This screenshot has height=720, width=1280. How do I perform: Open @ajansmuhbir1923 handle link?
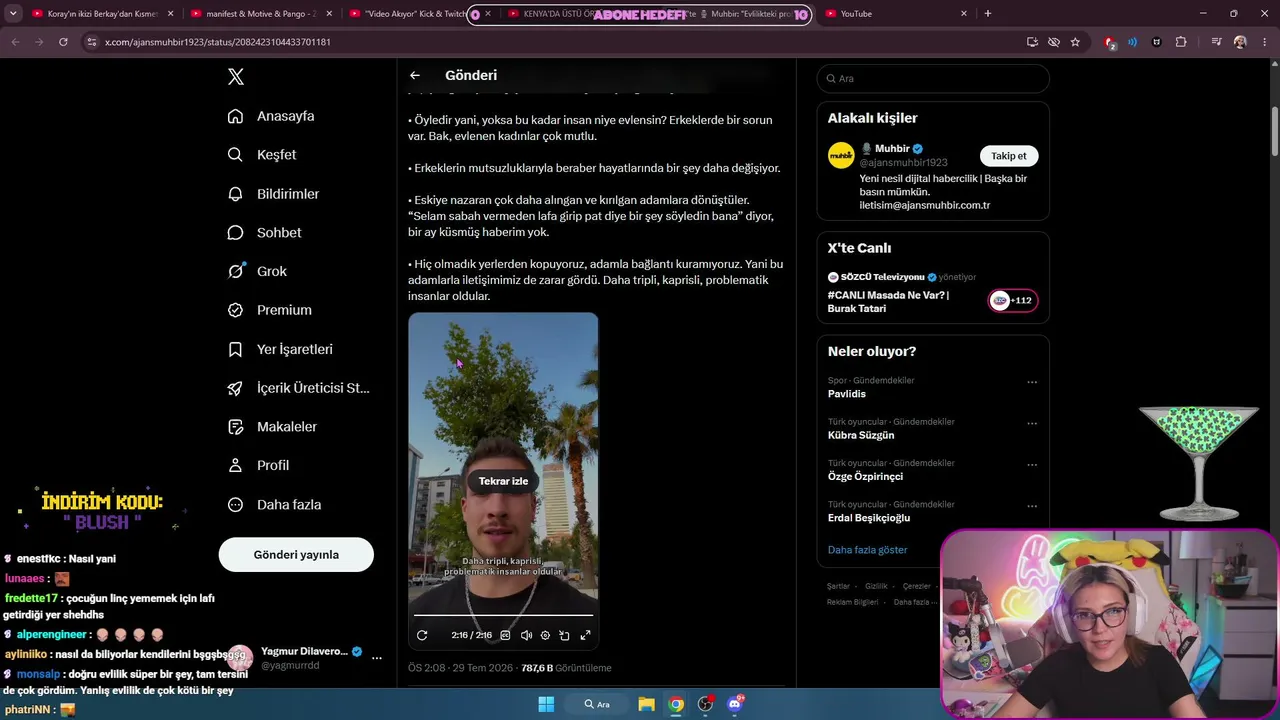point(904,163)
